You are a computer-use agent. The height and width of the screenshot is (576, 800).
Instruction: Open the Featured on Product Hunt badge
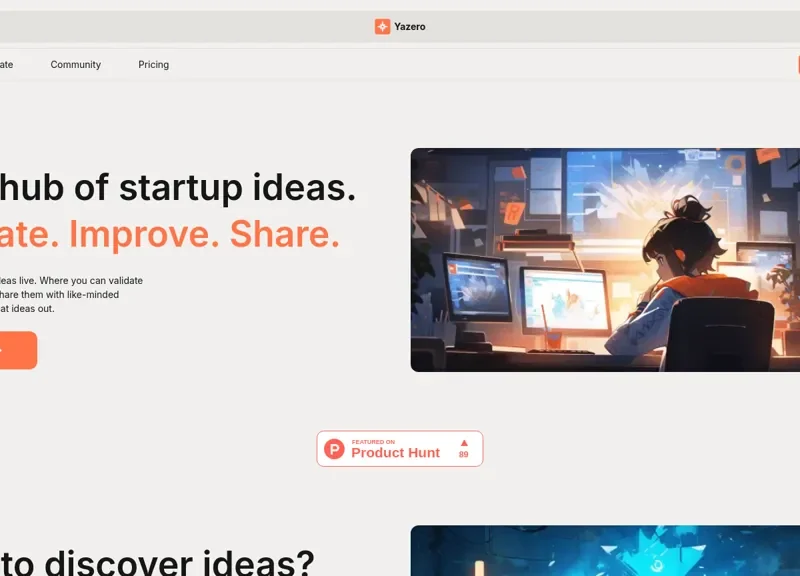[x=399, y=448]
